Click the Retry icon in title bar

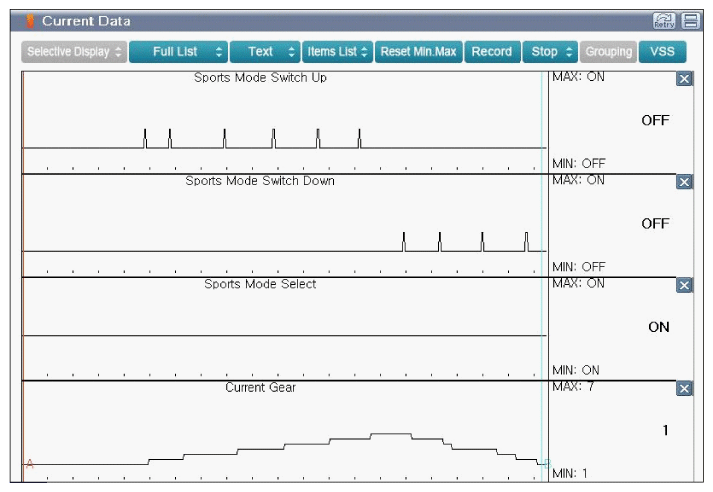[x=664, y=21]
